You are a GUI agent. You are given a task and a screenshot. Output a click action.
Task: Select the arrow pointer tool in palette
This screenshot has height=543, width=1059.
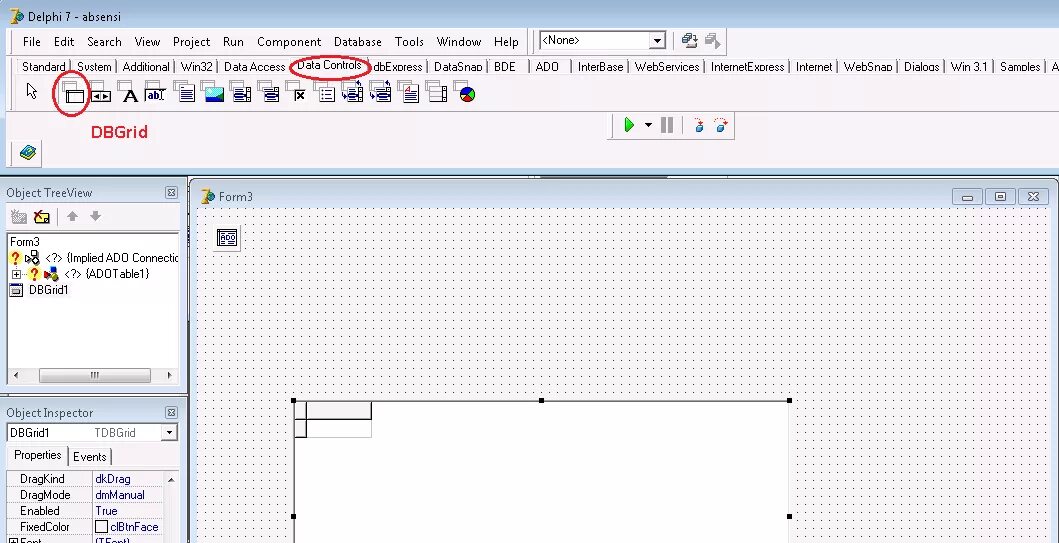pos(32,90)
